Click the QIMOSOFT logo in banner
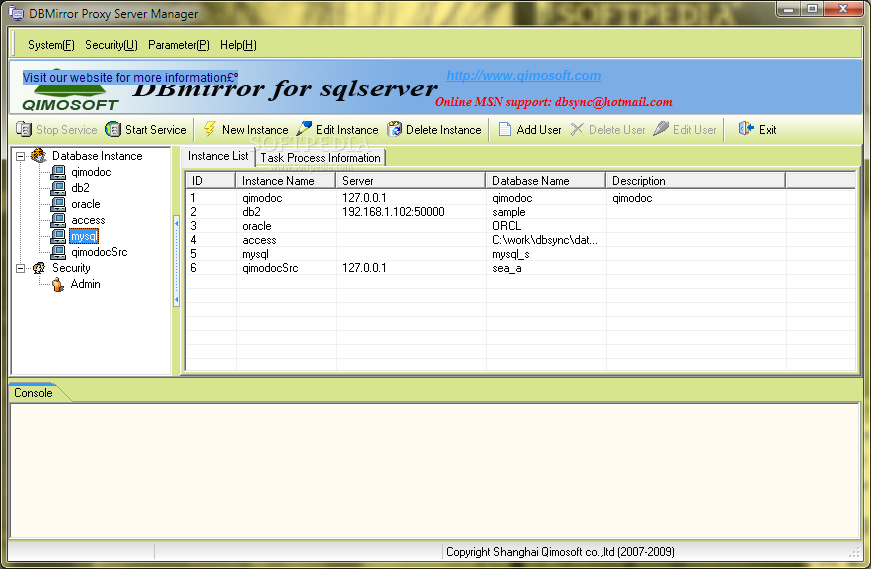 click(x=71, y=99)
